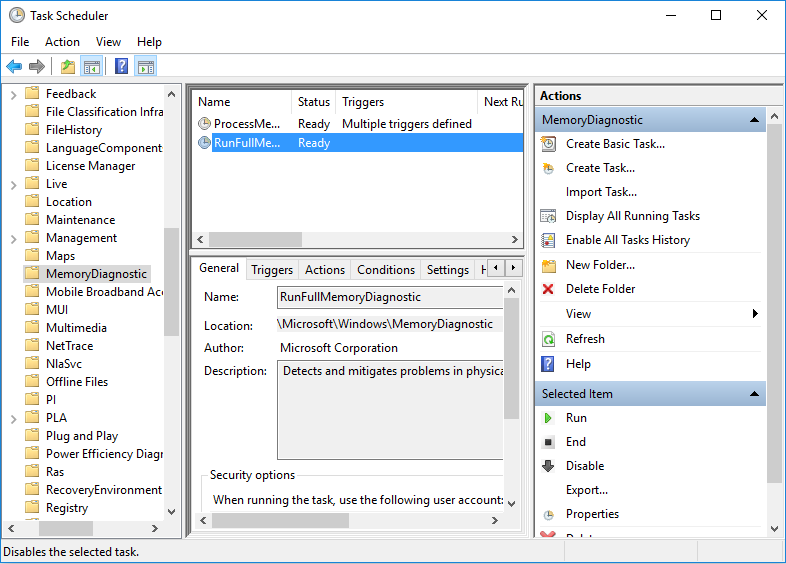
Task: Expand the PLA folder node
Action: (13, 418)
